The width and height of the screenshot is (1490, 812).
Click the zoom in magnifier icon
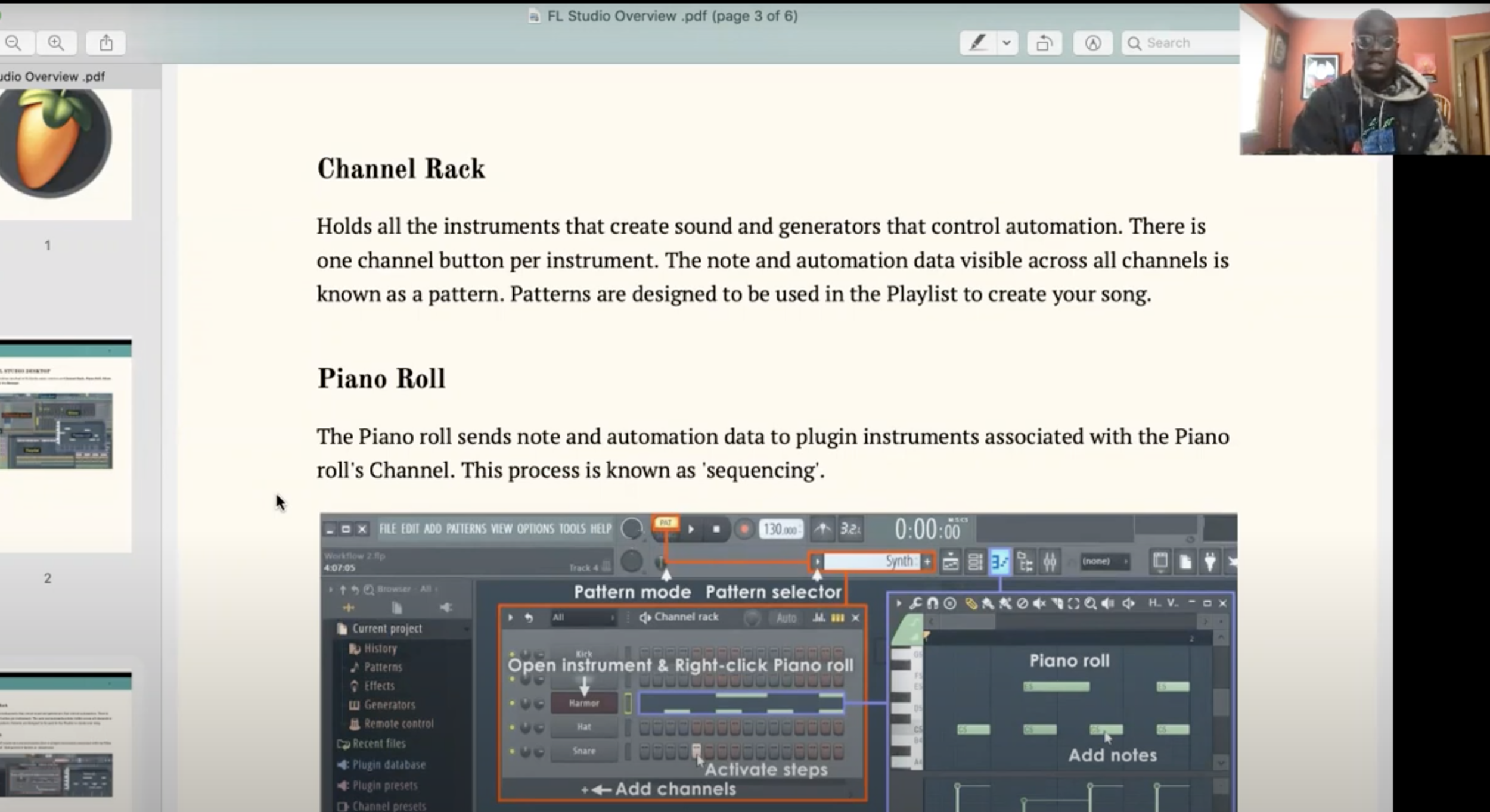[56, 43]
